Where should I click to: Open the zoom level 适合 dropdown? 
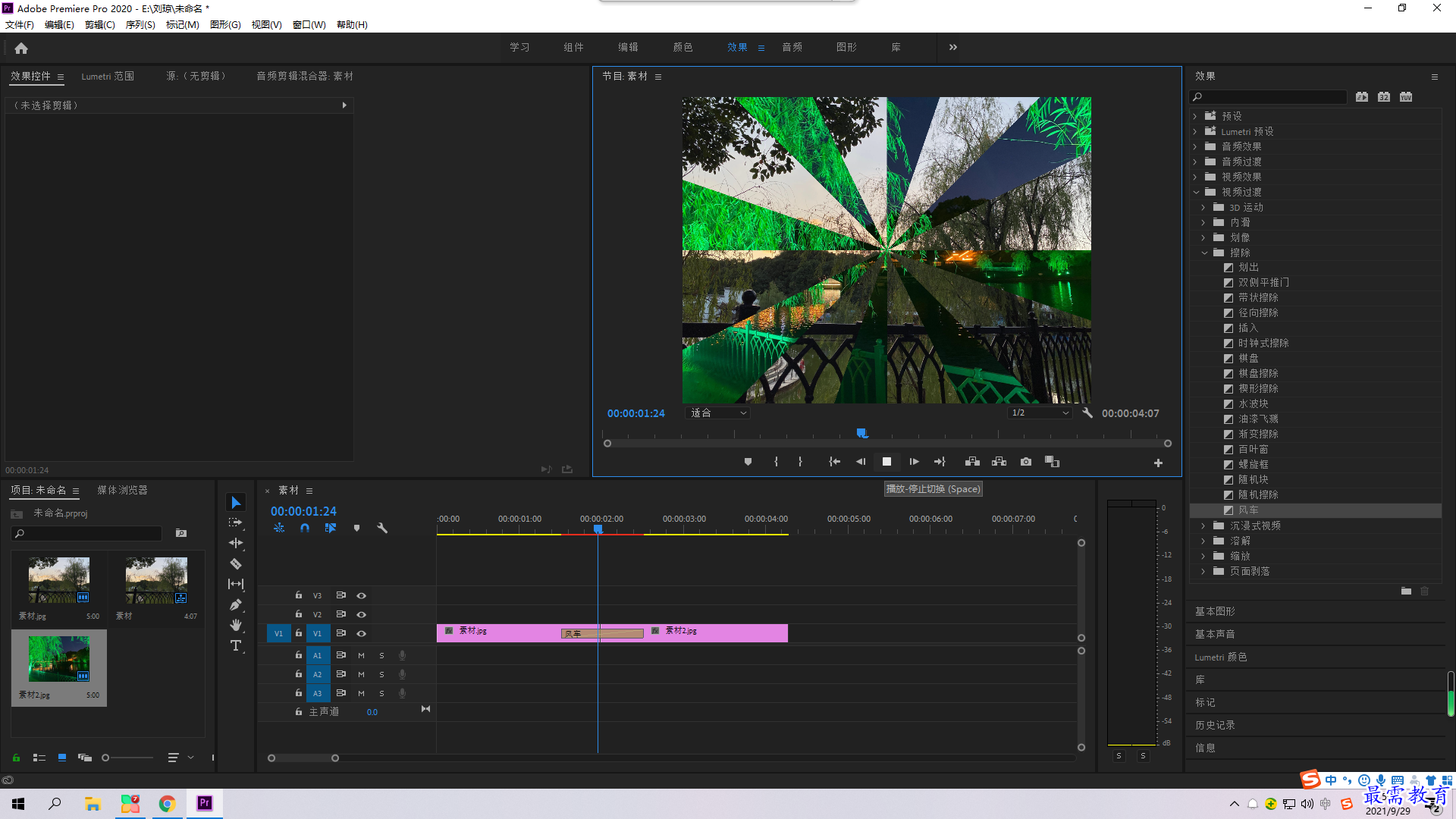point(717,413)
